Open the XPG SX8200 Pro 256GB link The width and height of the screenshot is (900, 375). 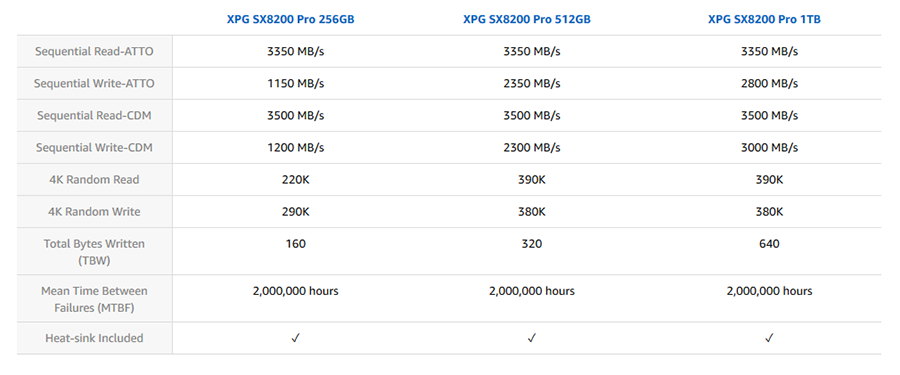click(x=290, y=20)
